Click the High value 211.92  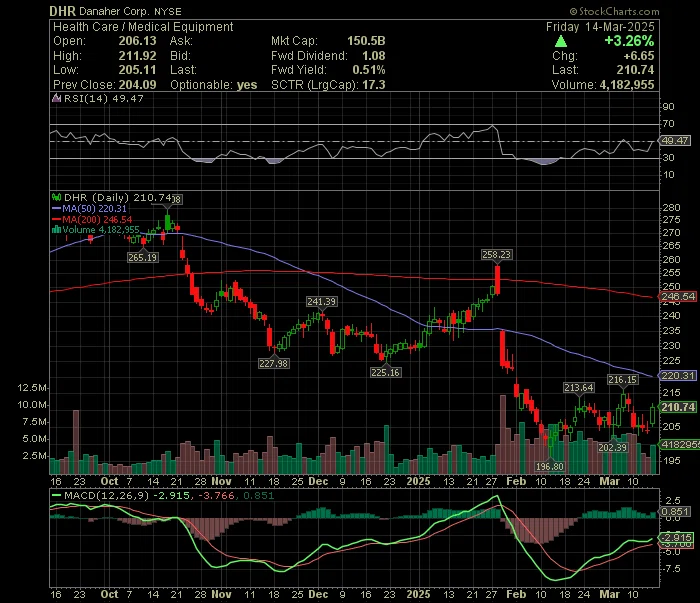[138, 56]
